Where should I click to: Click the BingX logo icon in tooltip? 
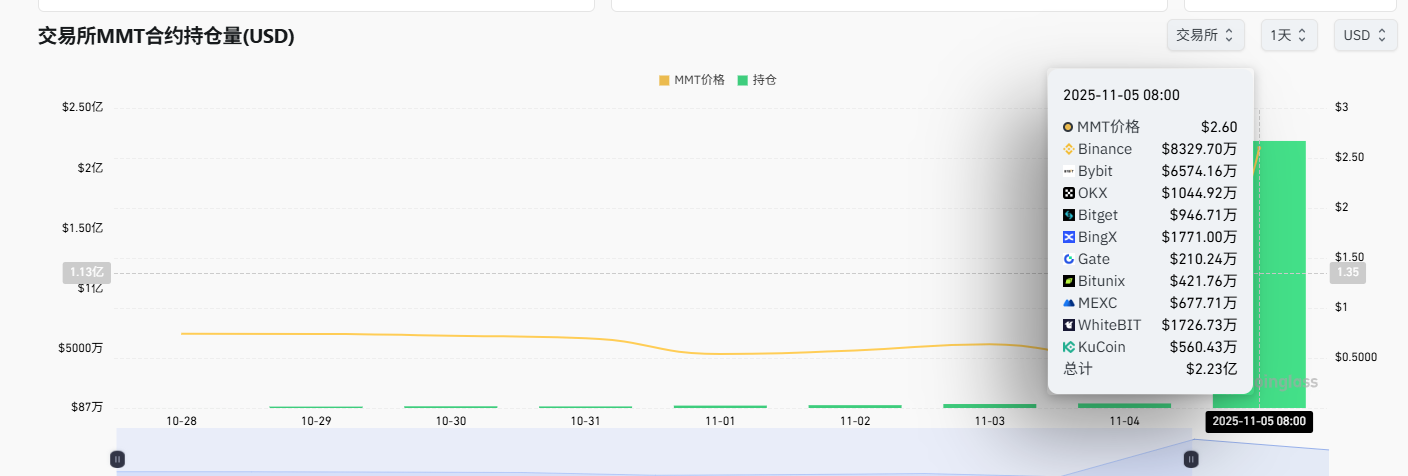click(1068, 237)
